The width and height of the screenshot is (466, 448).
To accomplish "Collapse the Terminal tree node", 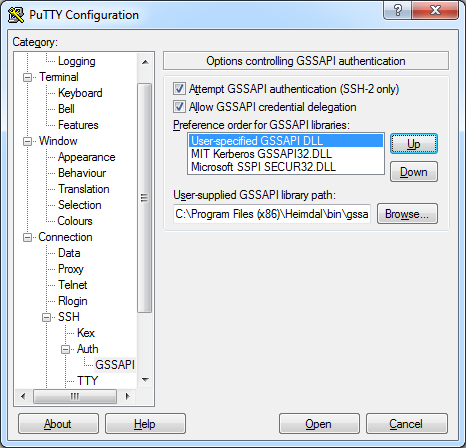I will (x=27, y=77).
